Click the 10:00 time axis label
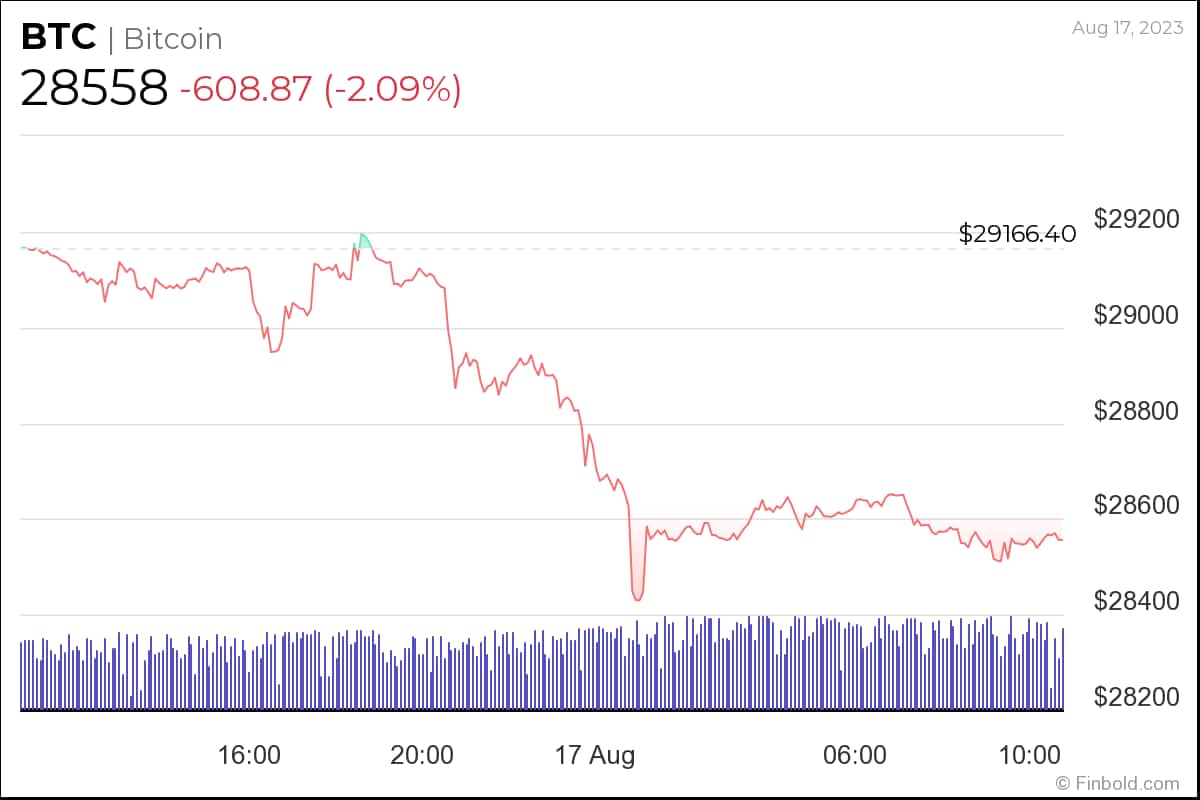 pyautogui.click(x=1028, y=755)
